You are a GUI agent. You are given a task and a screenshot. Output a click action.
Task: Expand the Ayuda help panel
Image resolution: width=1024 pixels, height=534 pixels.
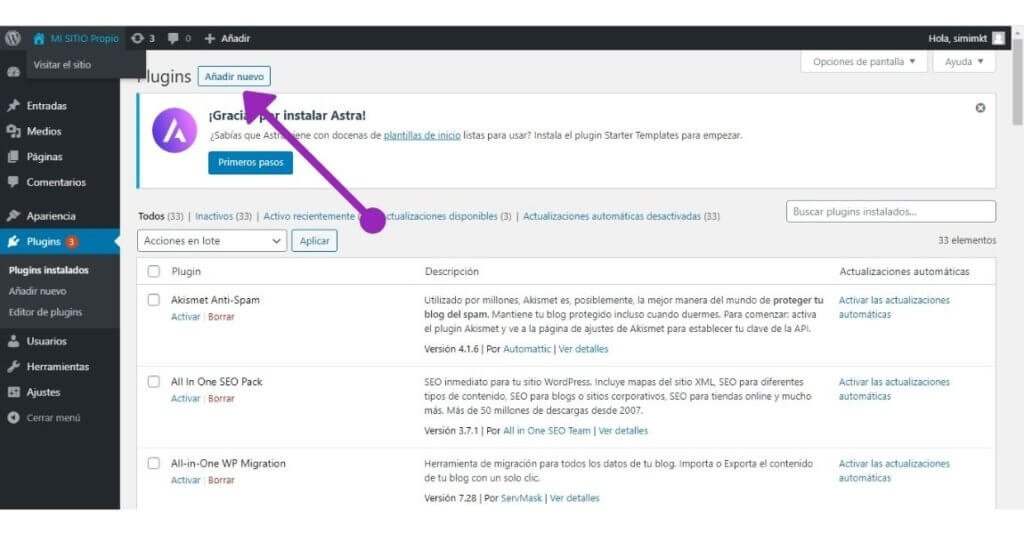point(964,61)
